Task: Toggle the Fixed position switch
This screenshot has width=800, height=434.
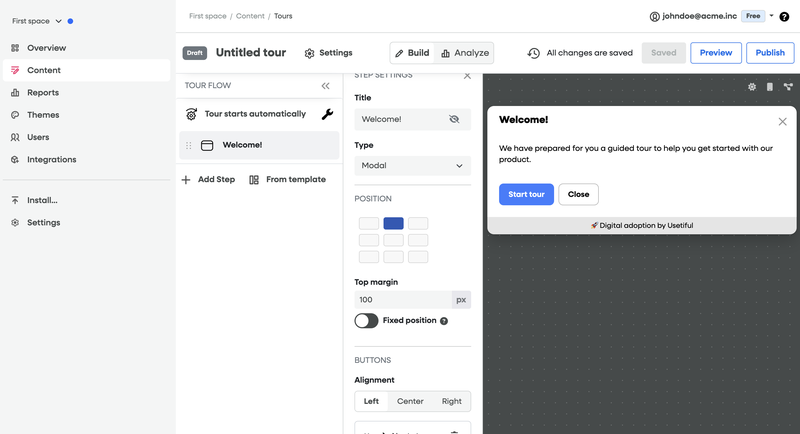Action: 366,321
